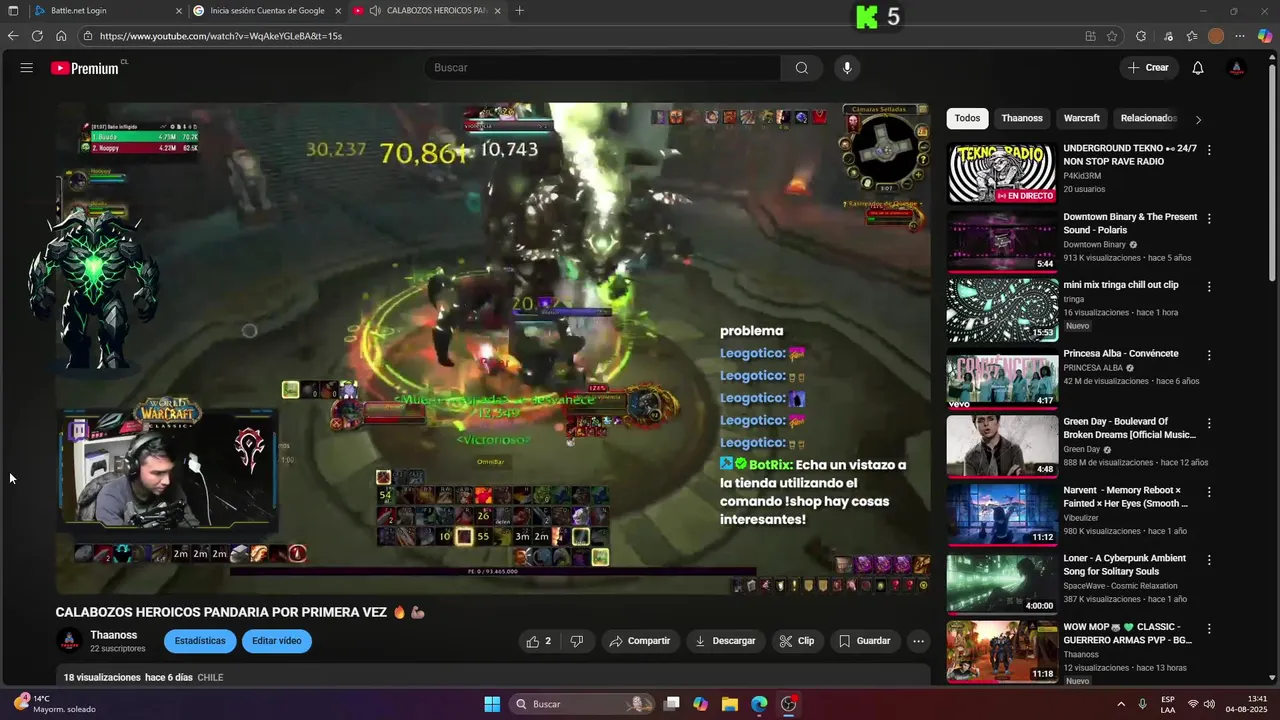Click the search magnifier button
Screen dimensions: 1280x720
click(802, 68)
